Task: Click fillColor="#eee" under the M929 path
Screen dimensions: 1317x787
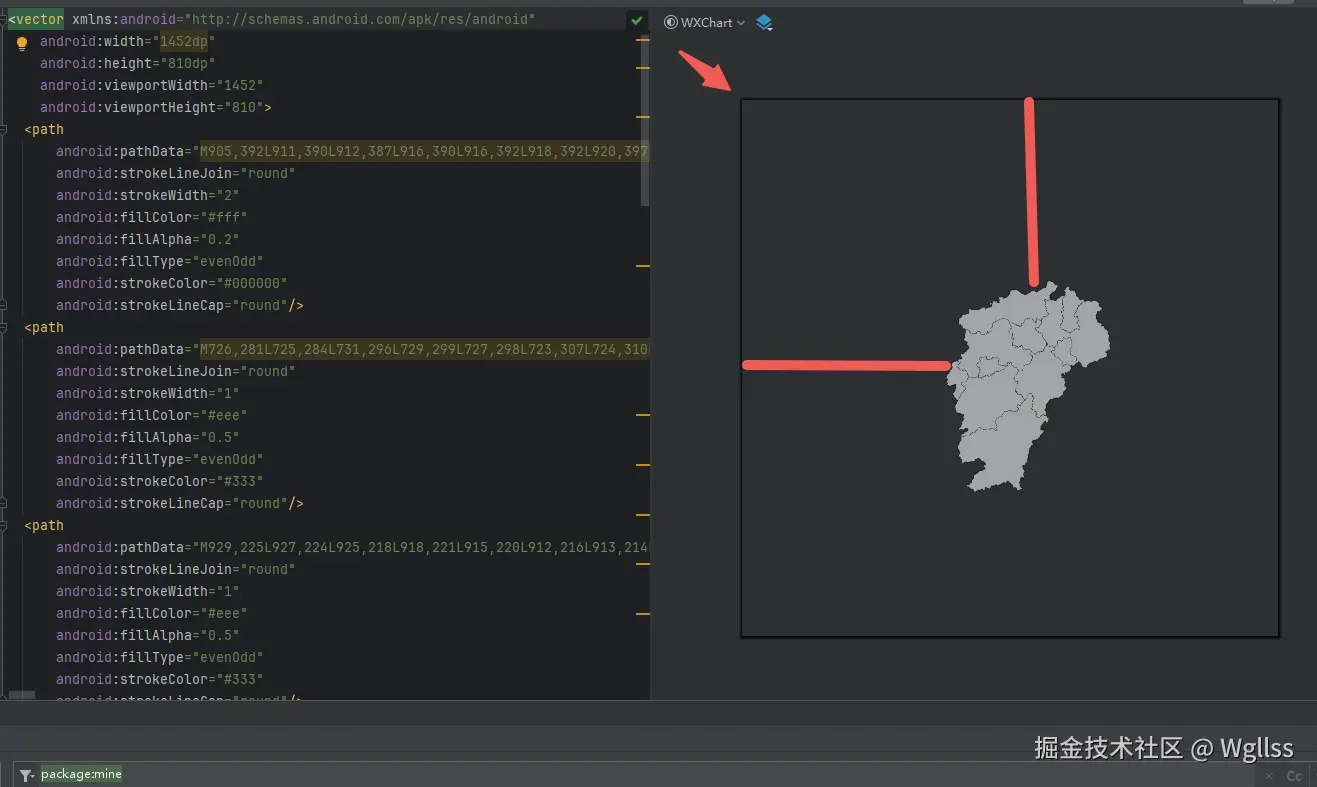Action: click(x=152, y=613)
